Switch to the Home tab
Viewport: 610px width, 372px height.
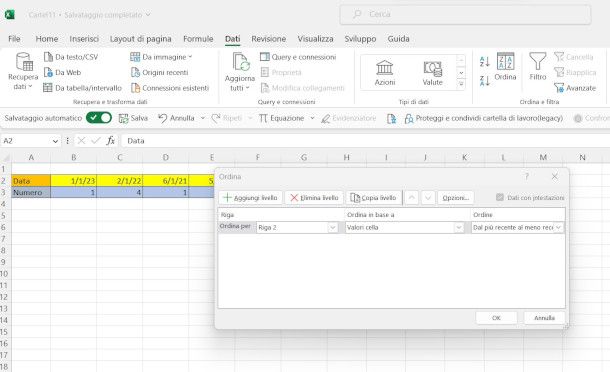(47, 39)
